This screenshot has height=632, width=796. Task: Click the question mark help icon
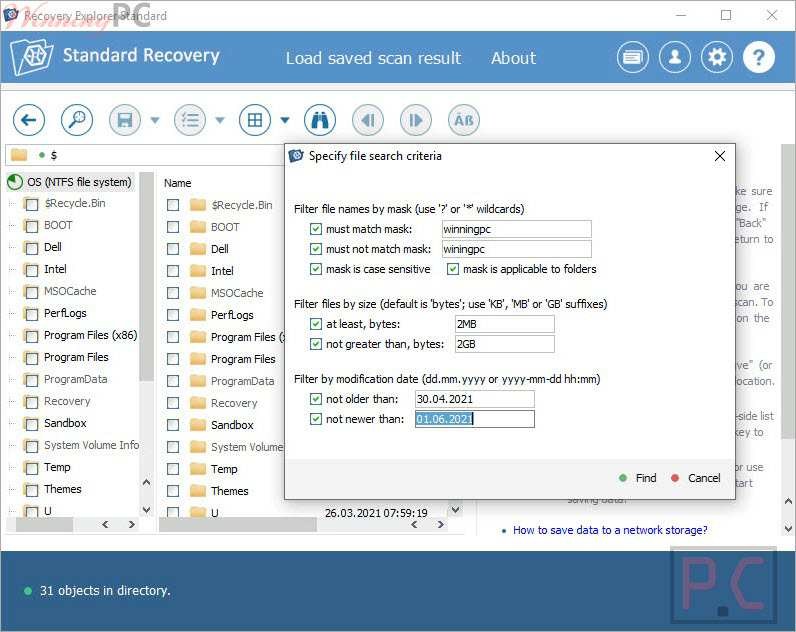click(x=759, y=57)
